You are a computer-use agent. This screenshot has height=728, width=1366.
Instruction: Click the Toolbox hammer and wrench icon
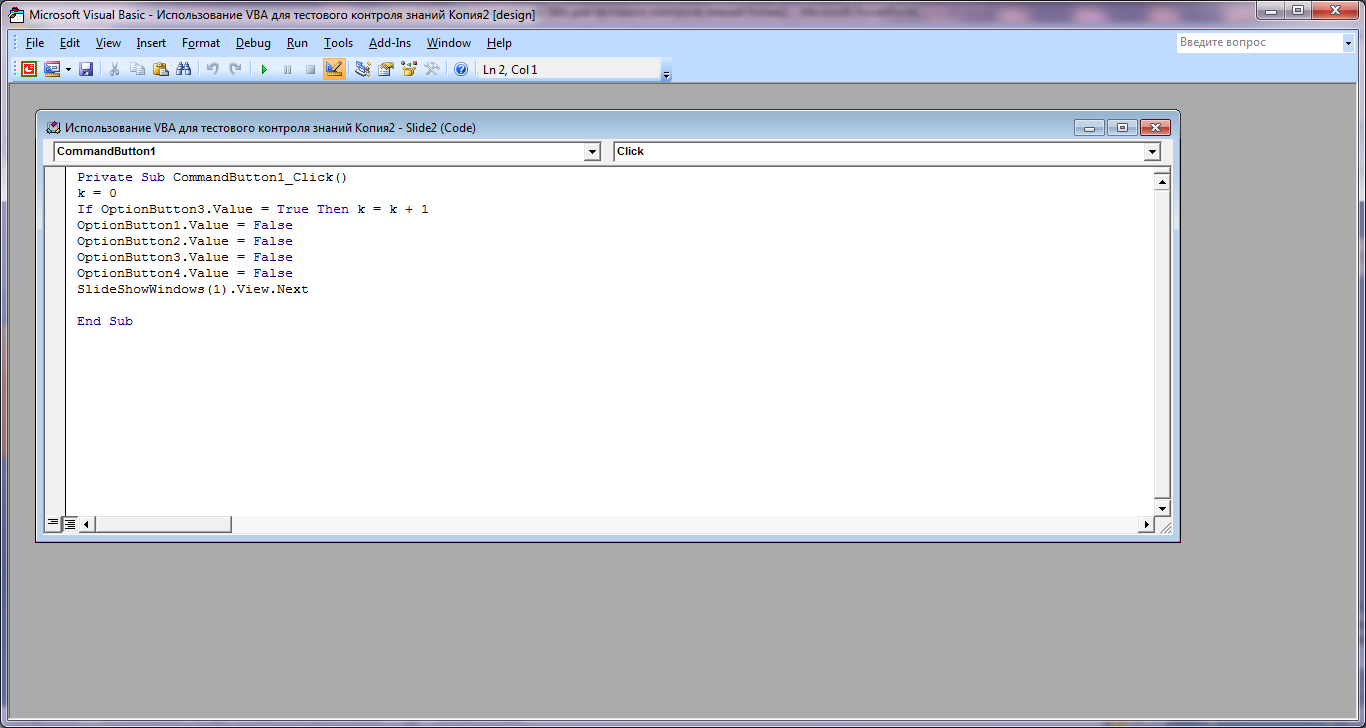pos(432,69)
